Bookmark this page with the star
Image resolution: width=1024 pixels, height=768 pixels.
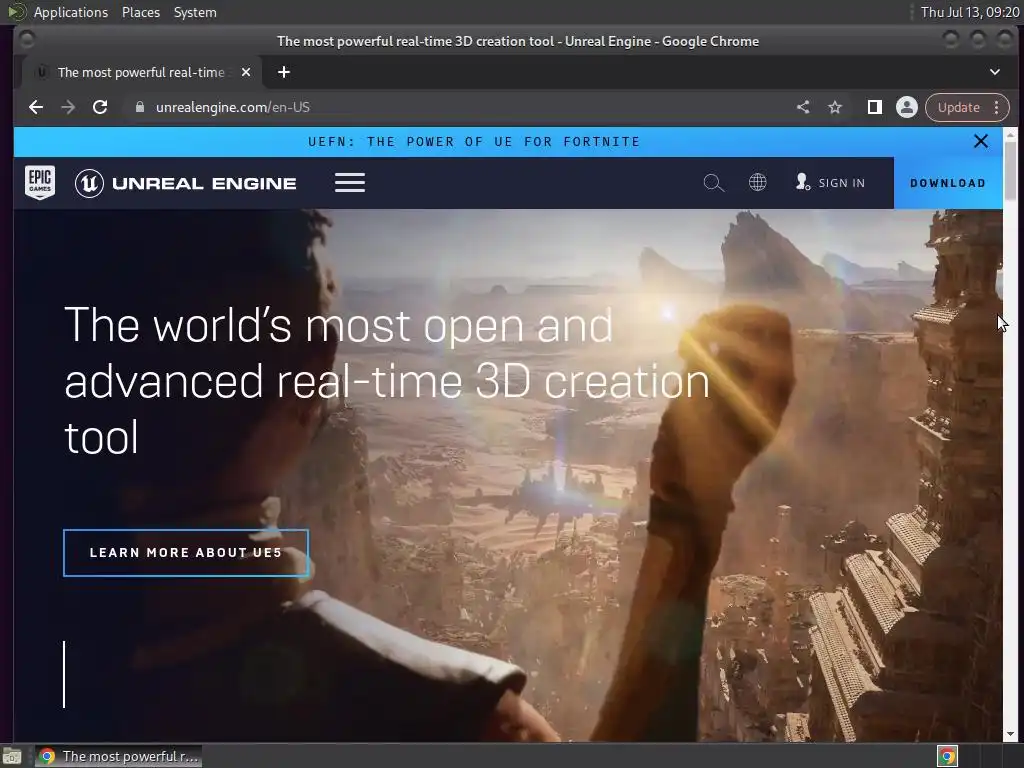835,107
